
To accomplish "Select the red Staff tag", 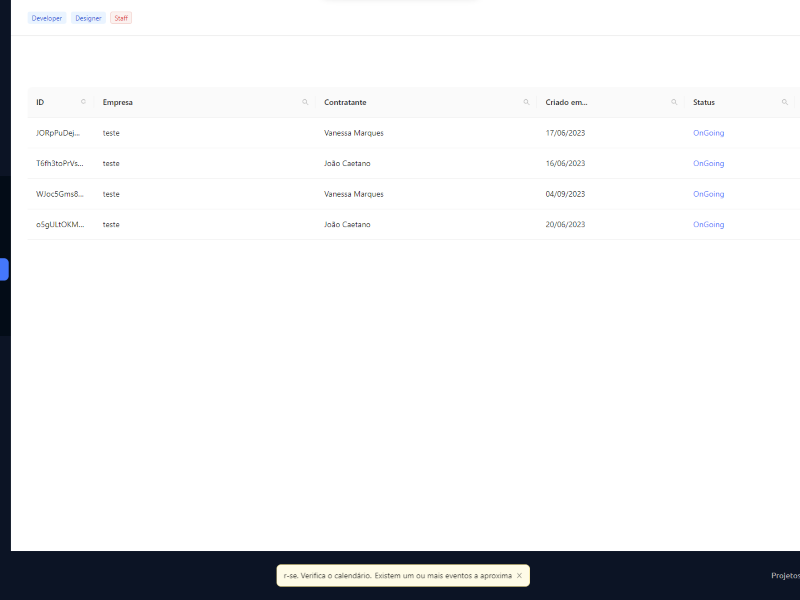I will tap(121, 18).
